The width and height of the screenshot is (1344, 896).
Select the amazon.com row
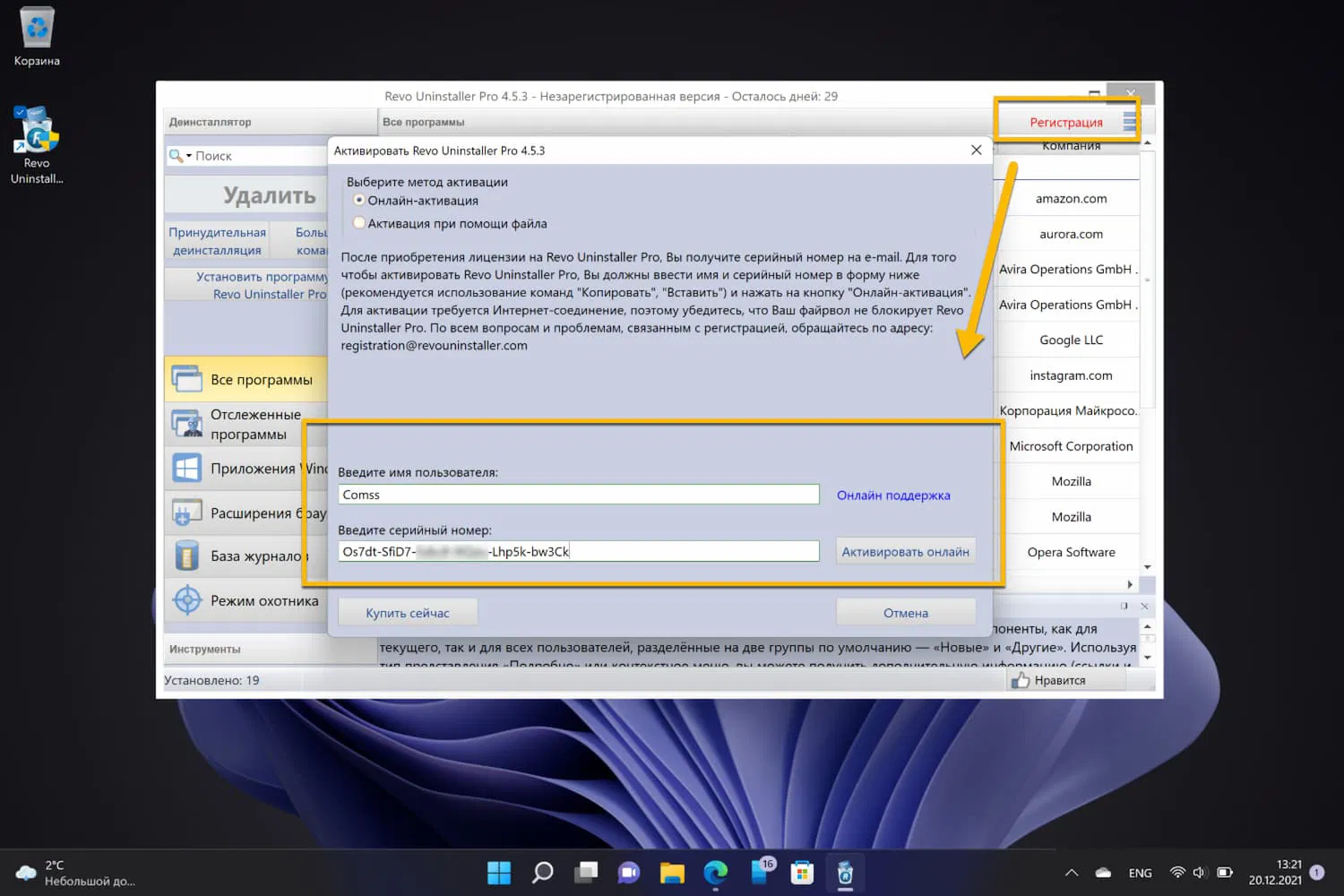click(x=1071, y=198)
